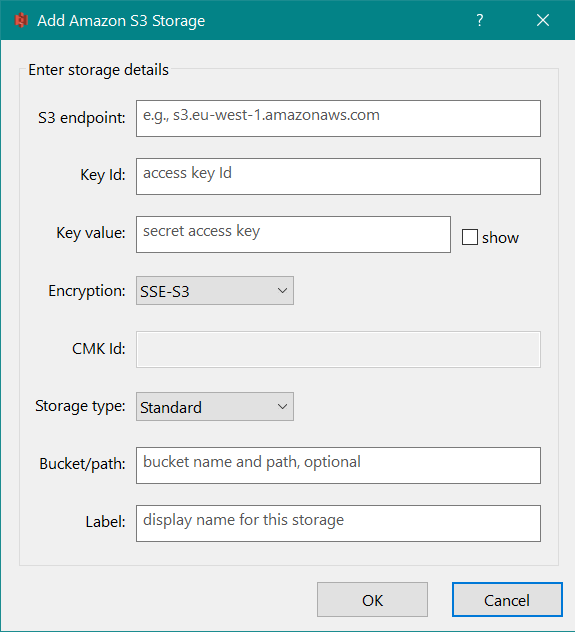575x632 pixels.
Task: Confirm with the OK button
Action: (x=372, y=600)
